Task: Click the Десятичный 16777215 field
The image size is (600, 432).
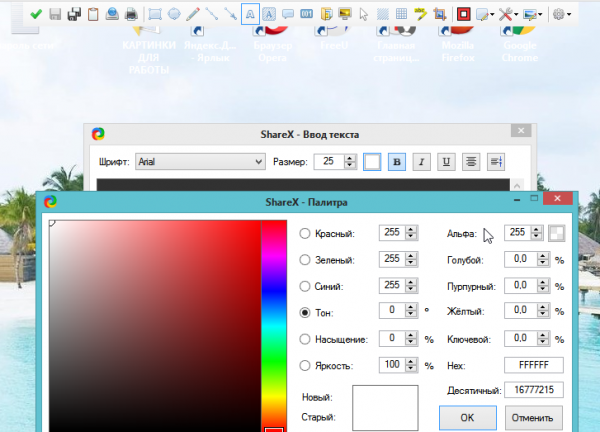Action: 534,390
